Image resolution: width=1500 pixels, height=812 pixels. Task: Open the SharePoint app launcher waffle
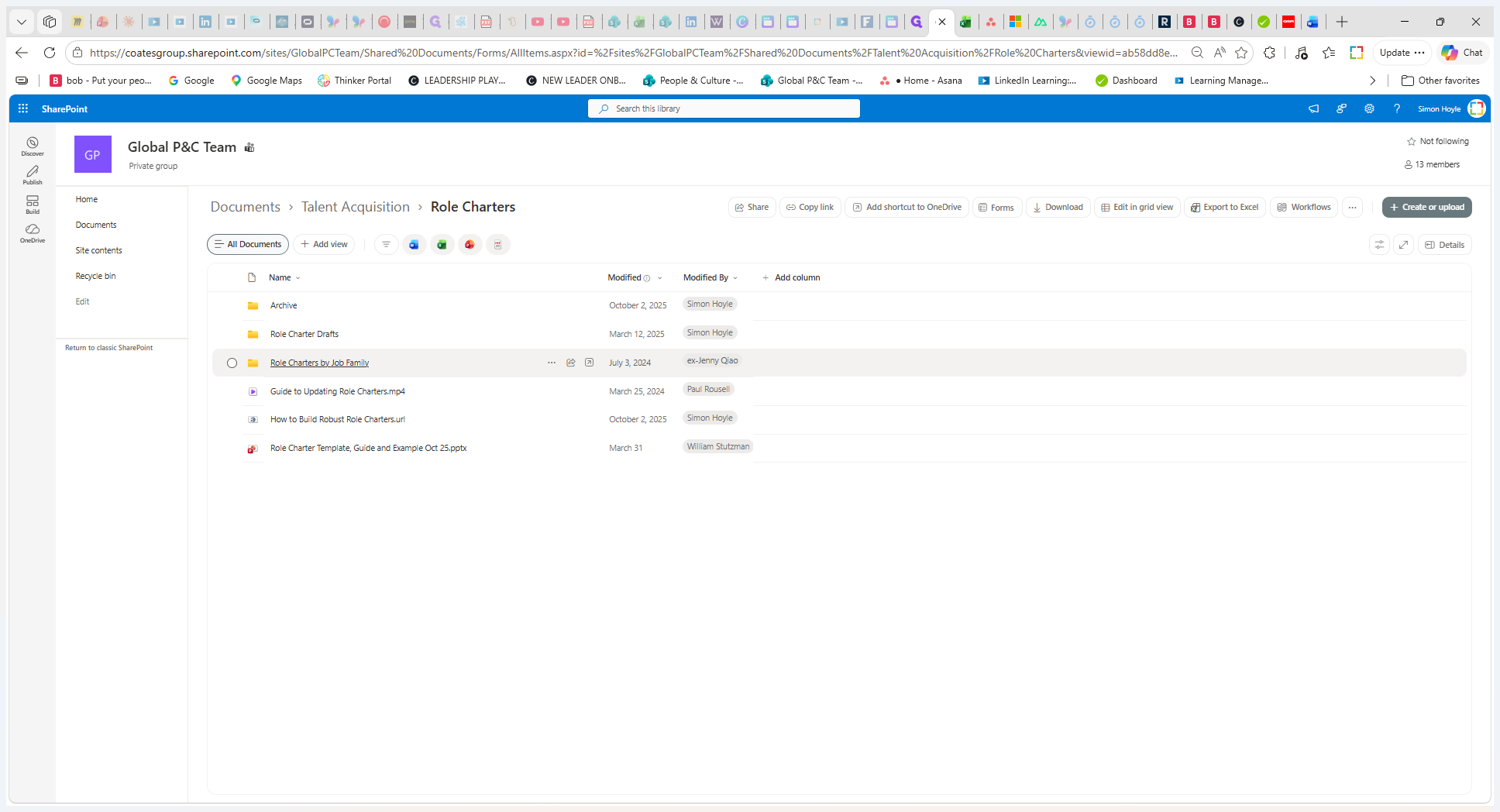(23, 108)
